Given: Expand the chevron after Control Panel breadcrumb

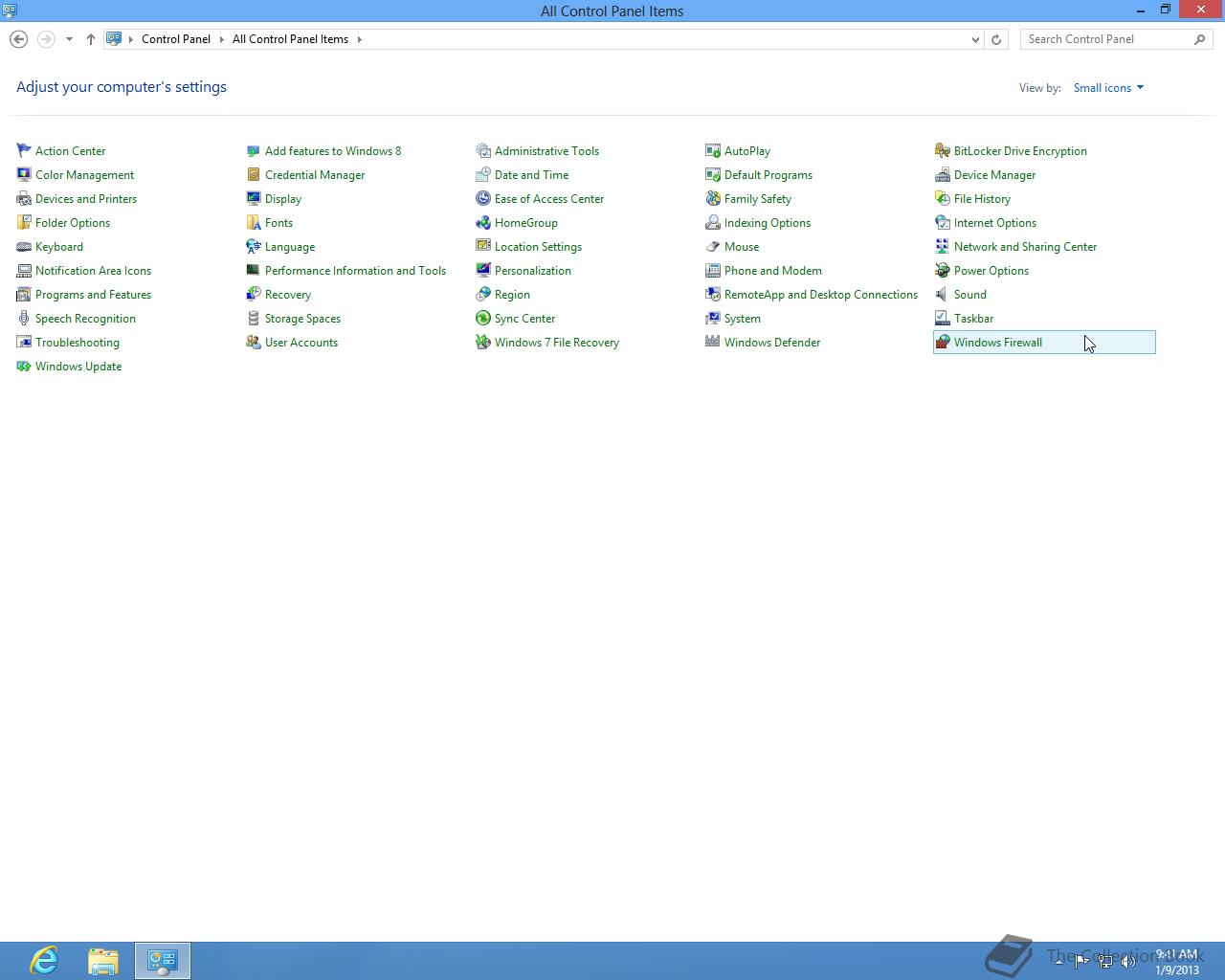Looking at the screenshot, I should coord(221,39).
